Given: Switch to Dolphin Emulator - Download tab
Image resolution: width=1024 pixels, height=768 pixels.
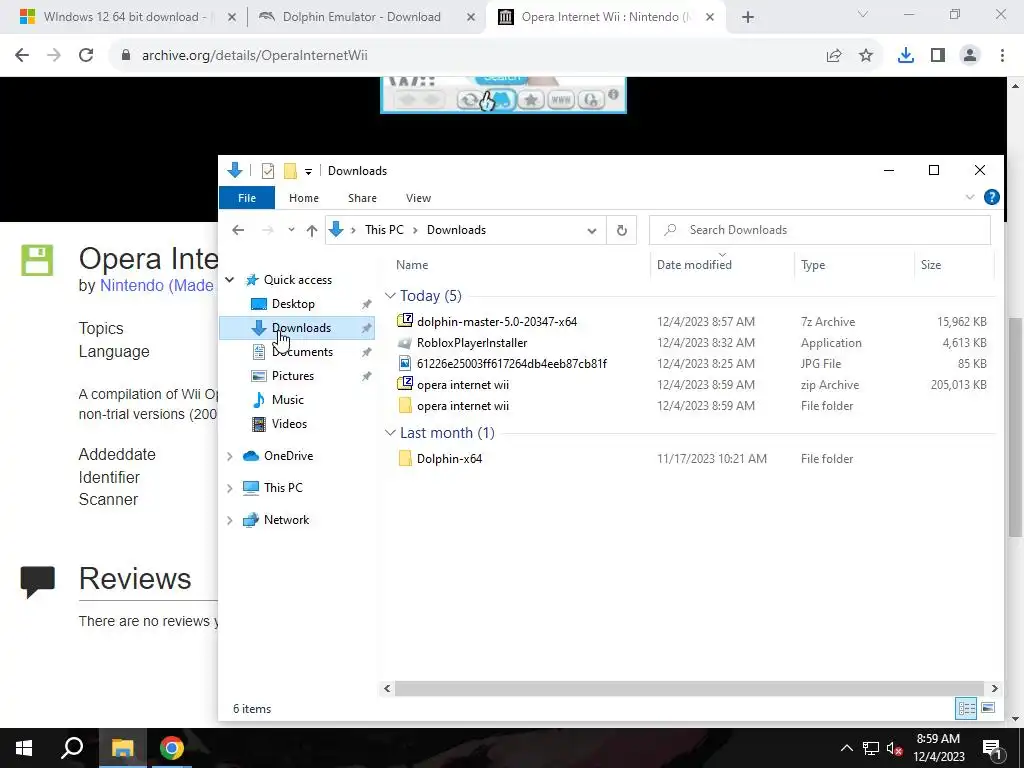Looking at the screenshot, I should [361, 17].
